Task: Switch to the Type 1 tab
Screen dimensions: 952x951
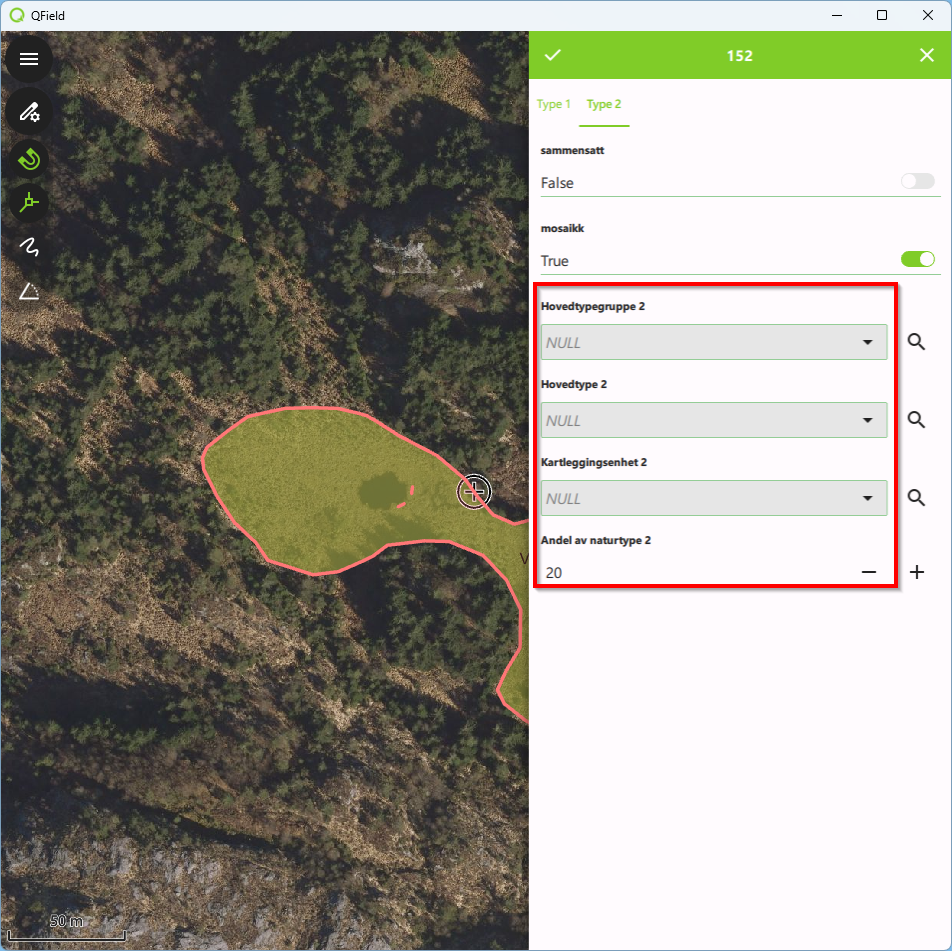Action: tap(554, 104)
